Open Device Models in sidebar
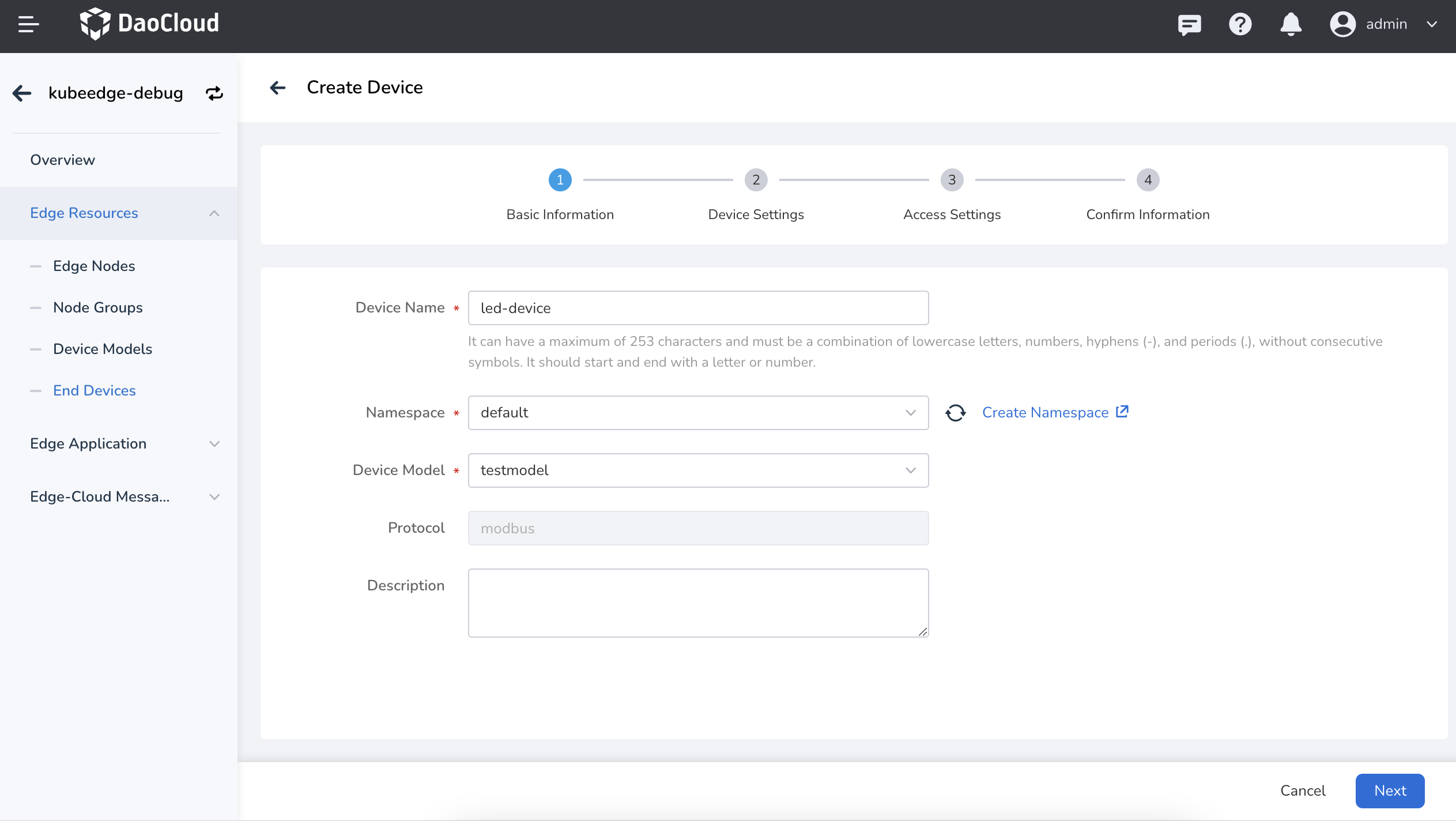Screen dimensions: 1456x821 pos(103,349)
